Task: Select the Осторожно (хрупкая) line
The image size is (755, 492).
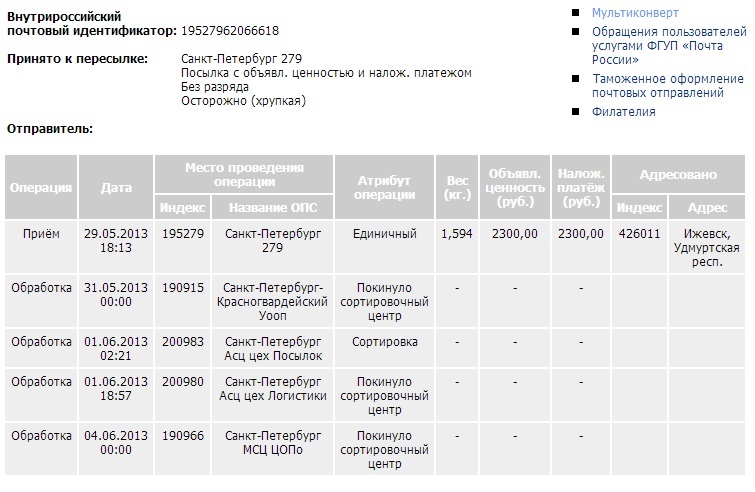Action: point(243,101)
